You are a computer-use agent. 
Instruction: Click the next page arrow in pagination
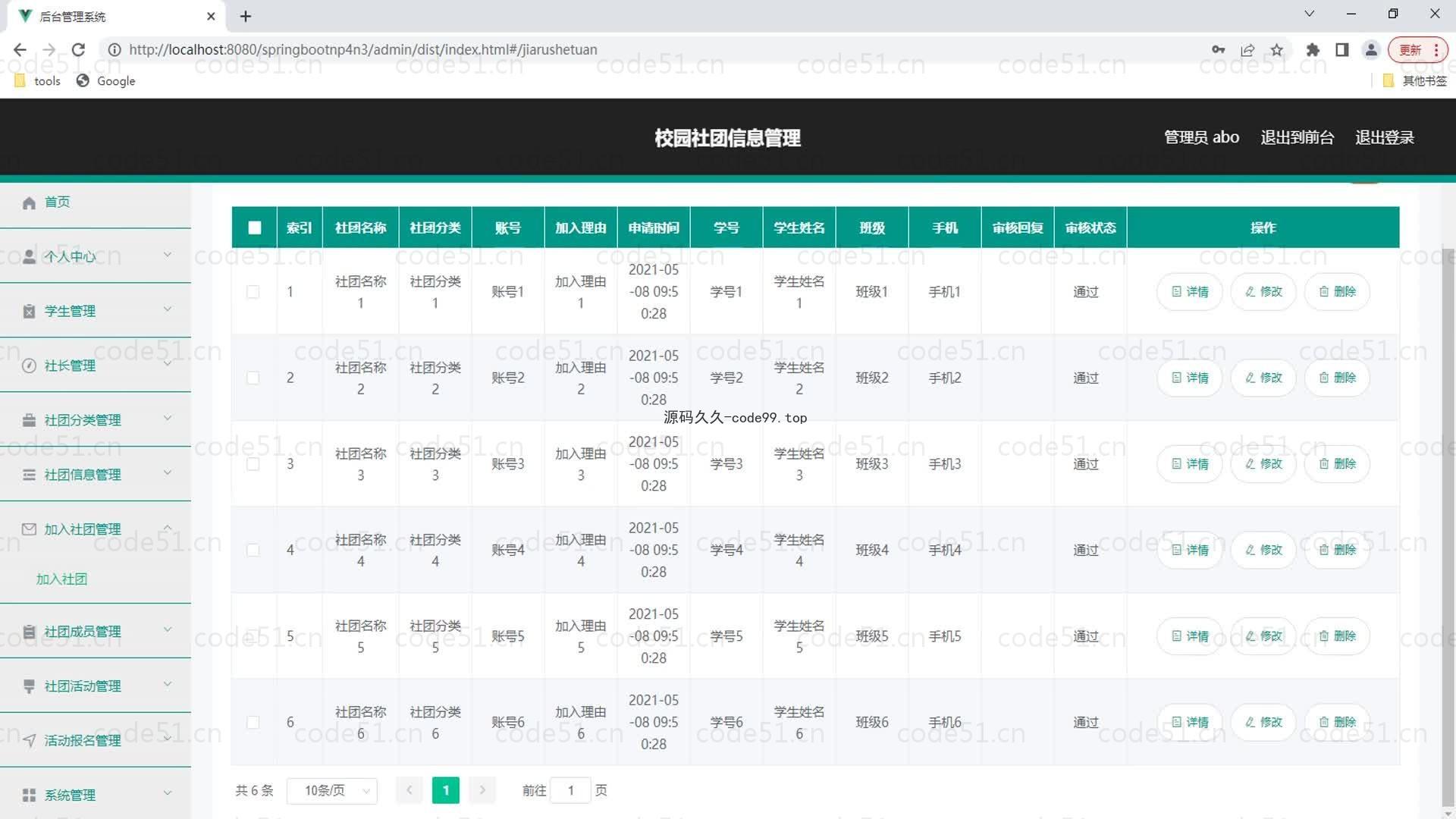point(482,791)
